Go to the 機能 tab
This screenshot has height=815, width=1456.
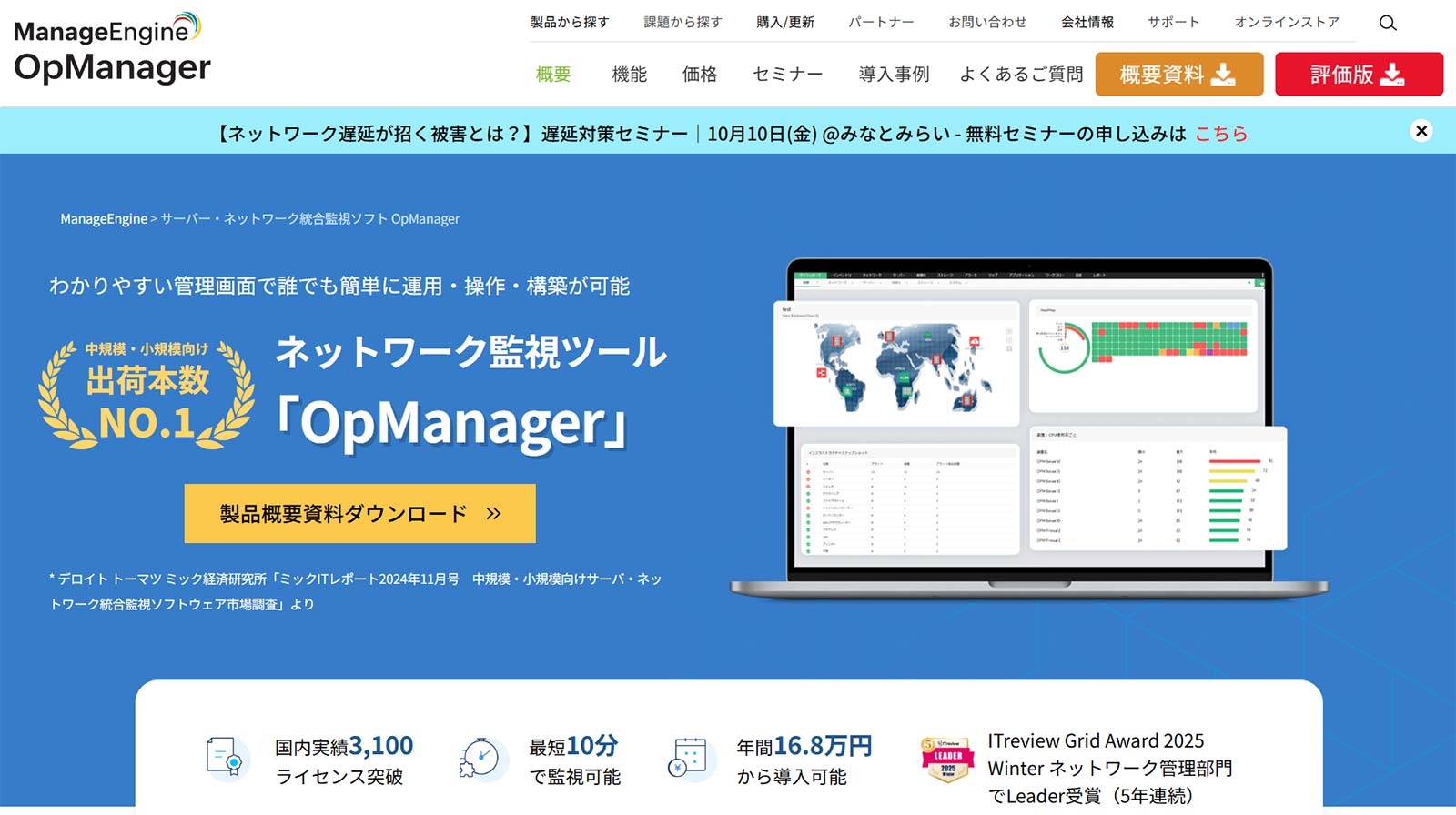click(629, 75)
